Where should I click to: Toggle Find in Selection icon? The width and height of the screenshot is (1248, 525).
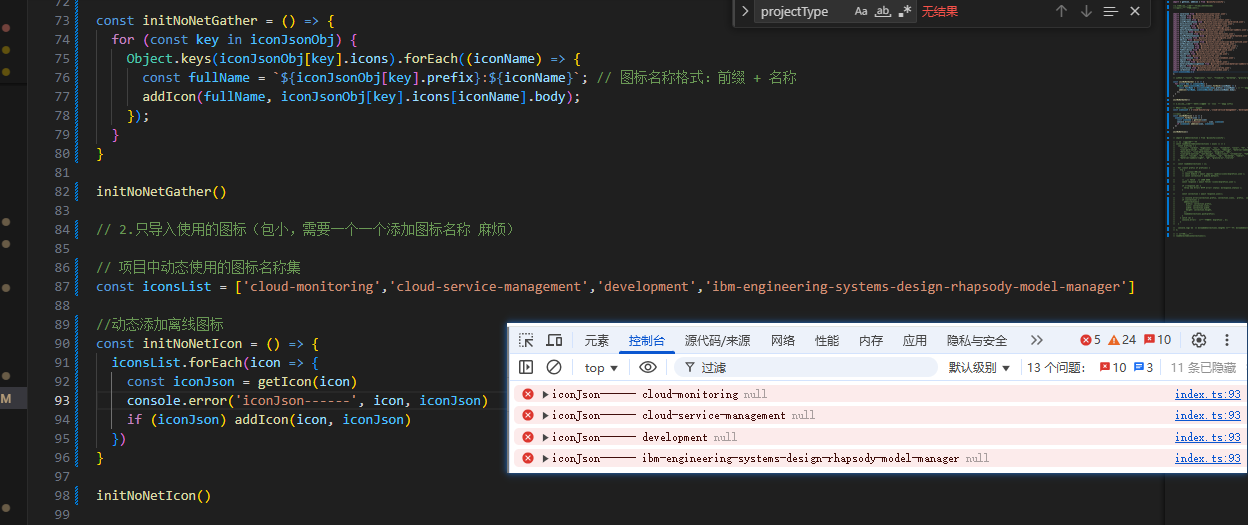(1110, 11)
